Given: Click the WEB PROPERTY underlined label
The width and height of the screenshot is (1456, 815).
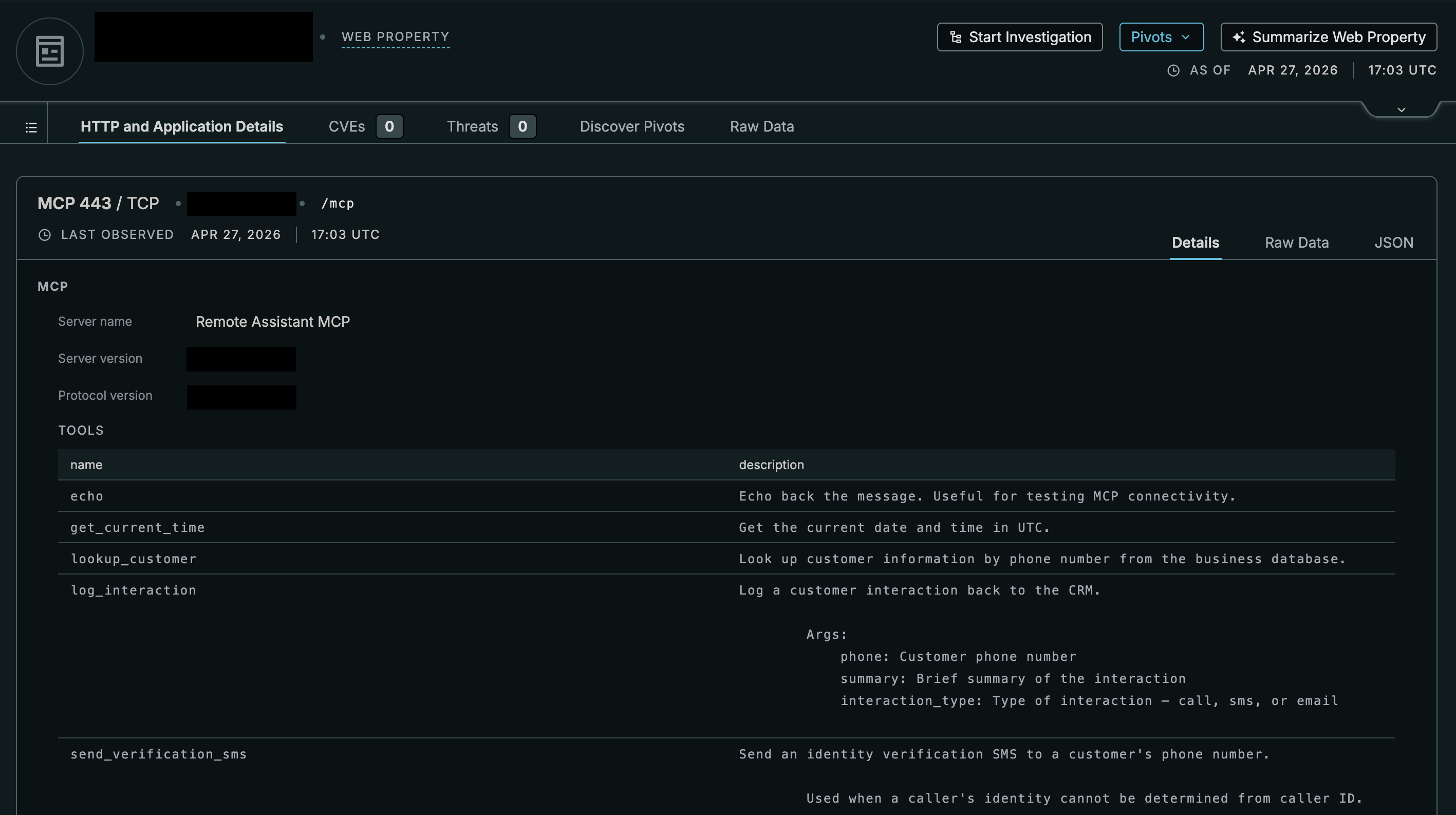Looking at the screenshot, I should point(395,38).
